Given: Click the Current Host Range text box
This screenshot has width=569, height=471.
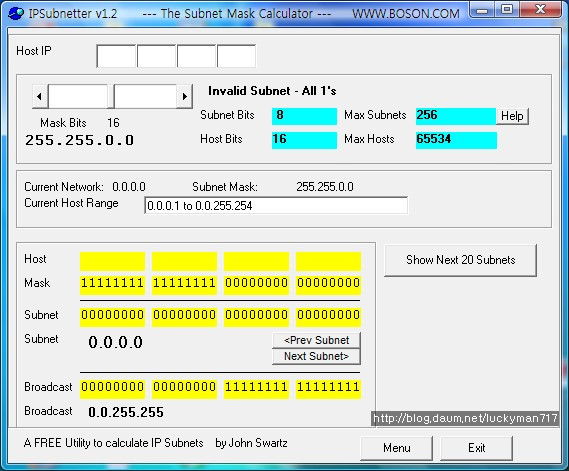Looking at the screenshot, I should [276, 205].
